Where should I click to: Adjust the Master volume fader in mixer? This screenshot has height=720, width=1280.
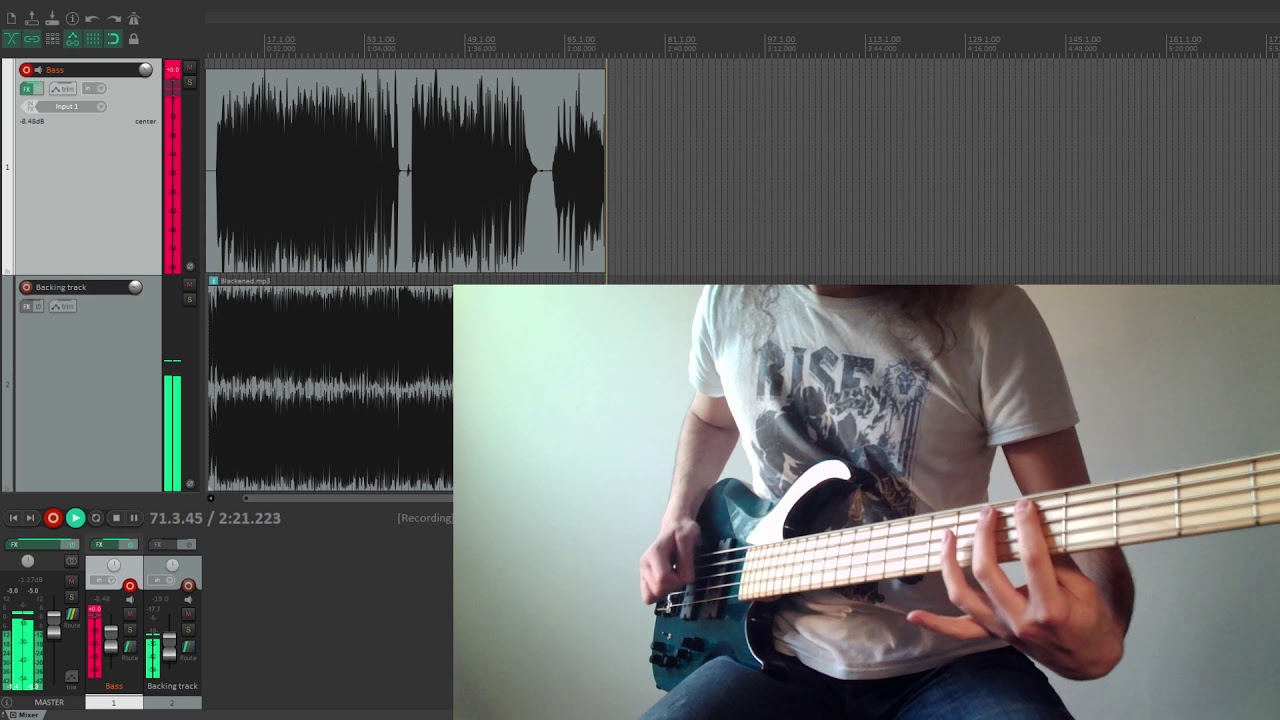pos(54,624)
